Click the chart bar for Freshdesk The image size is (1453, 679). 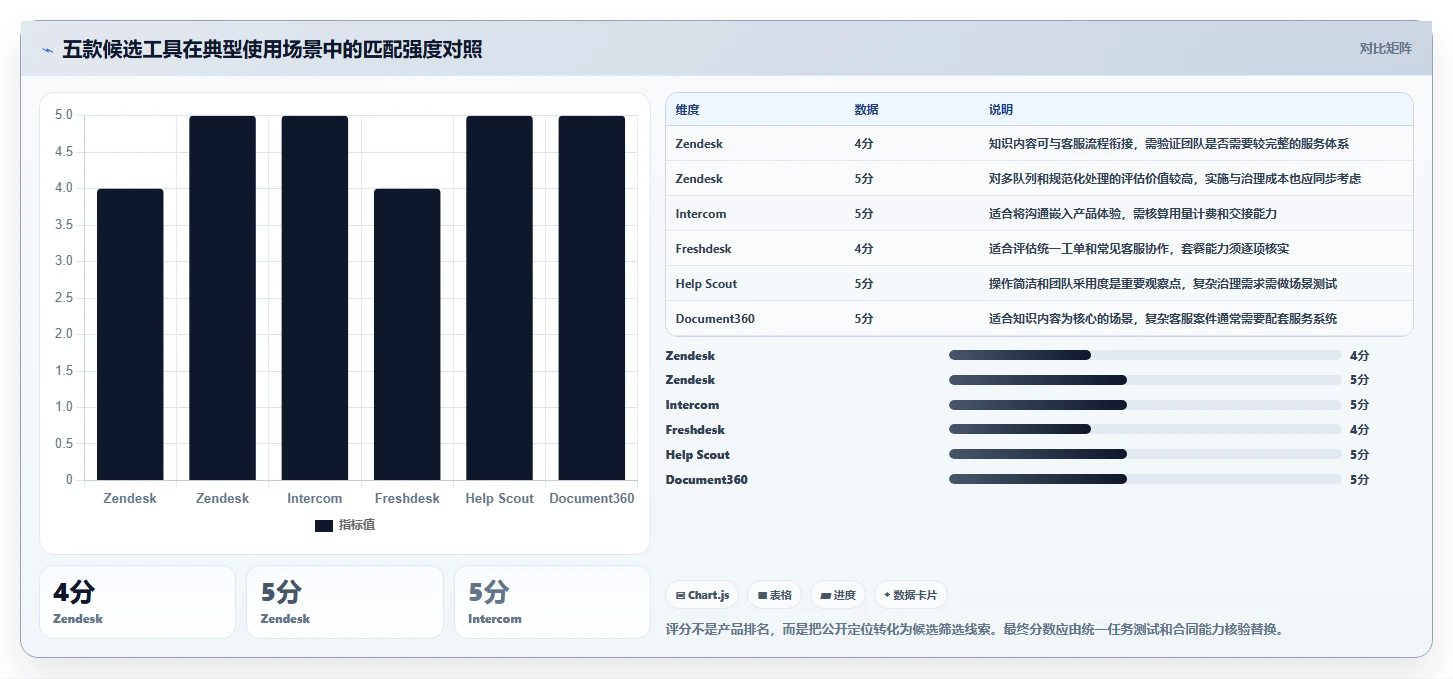pos(407,334)
